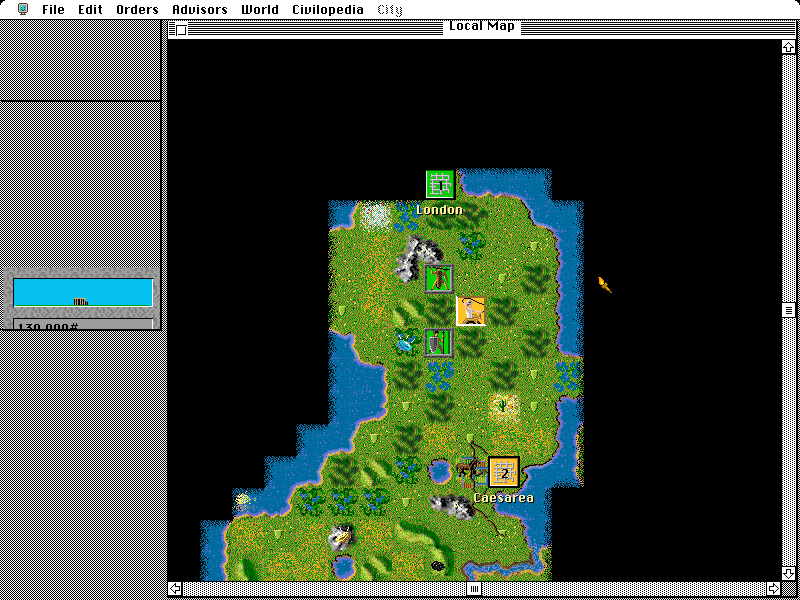Click the Local Map window title
The height and width of the screenshot is (600, 800).
(482, 26)
